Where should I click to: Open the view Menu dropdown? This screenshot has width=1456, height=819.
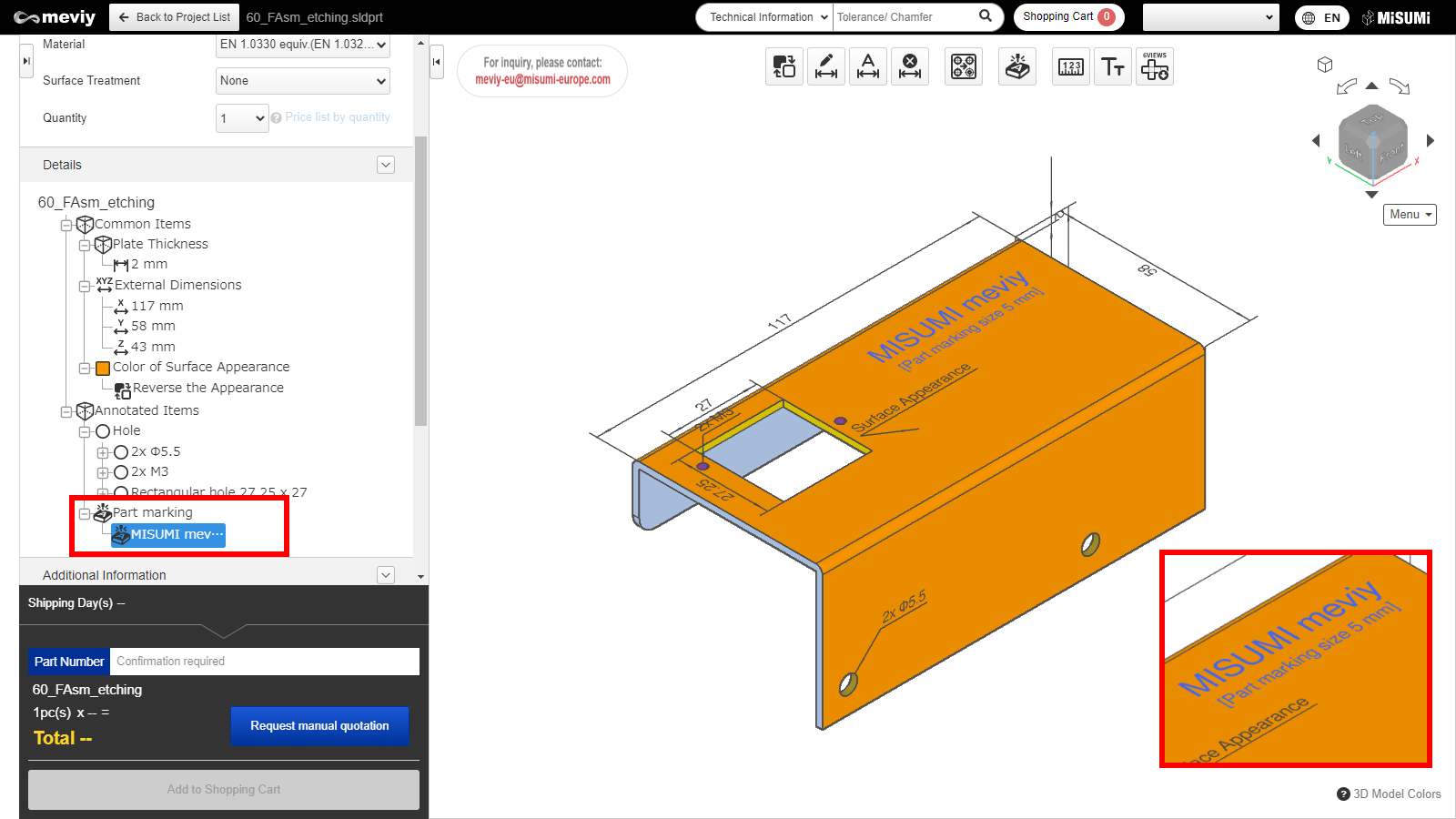pyautogui.click(x=1410, y=215)
